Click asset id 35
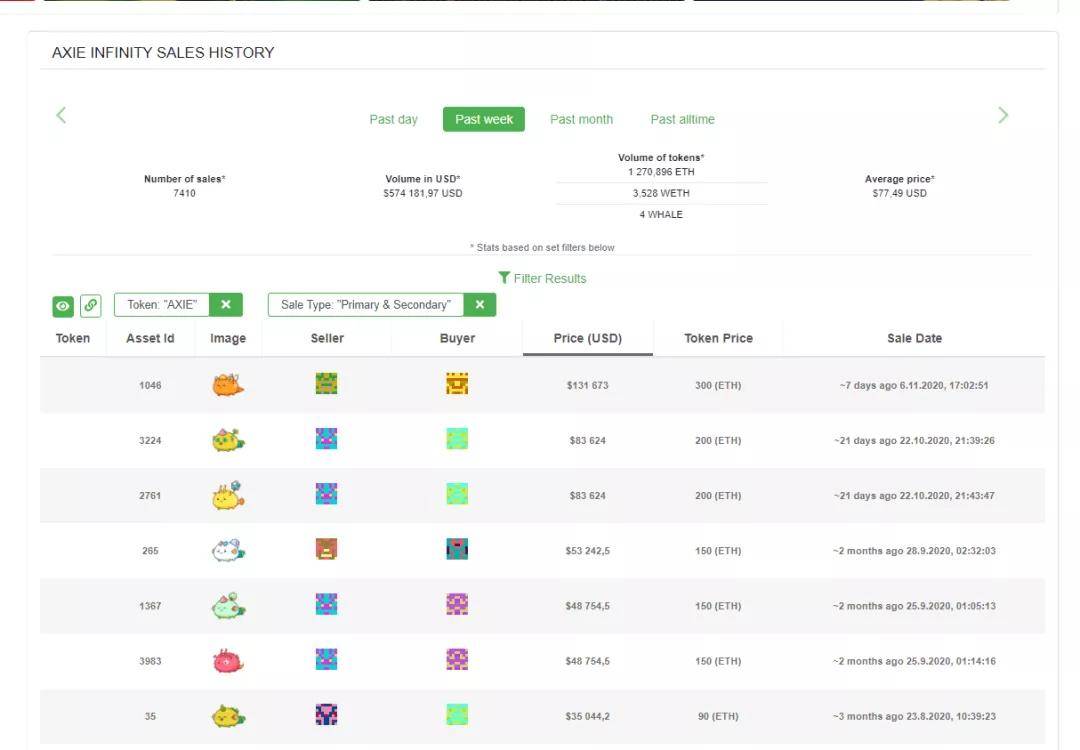1080x750 pixels. (150, 716)
